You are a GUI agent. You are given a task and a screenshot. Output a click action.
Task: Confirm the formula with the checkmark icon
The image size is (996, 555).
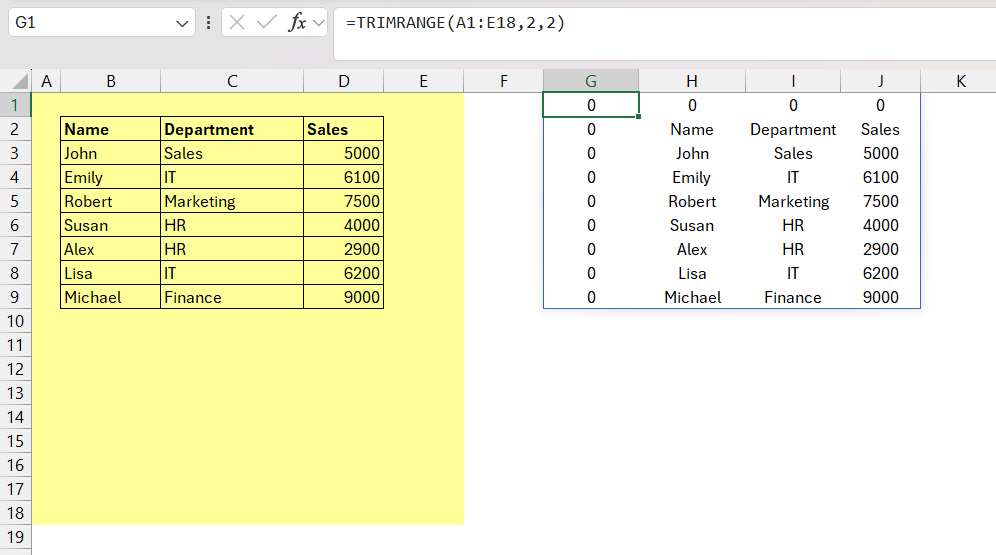tap(266, 23)
